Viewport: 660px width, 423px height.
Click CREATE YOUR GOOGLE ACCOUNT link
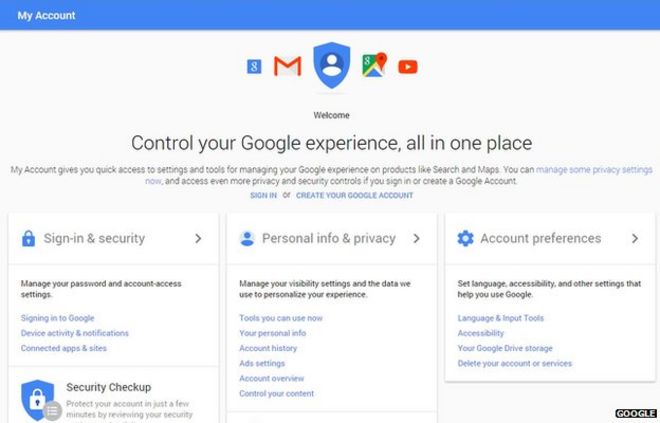coord(354,196)
